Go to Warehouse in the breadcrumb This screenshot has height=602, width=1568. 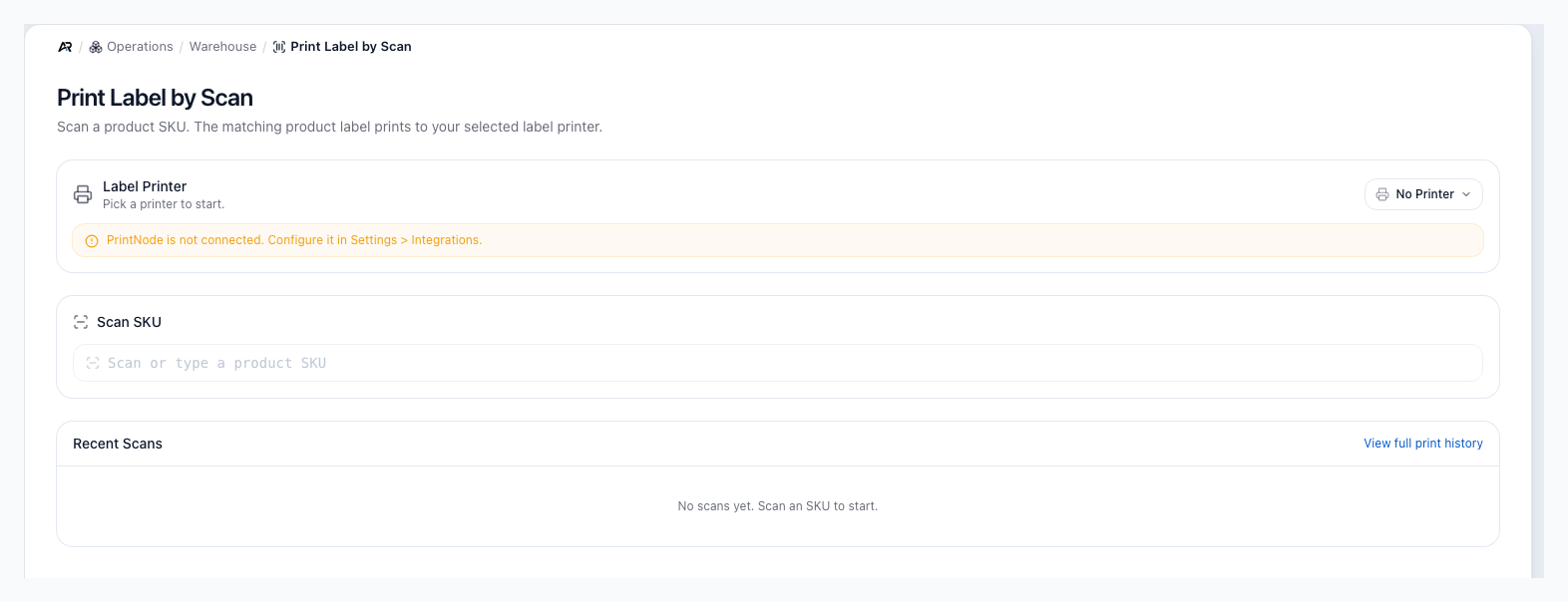[x=222, y=47]
